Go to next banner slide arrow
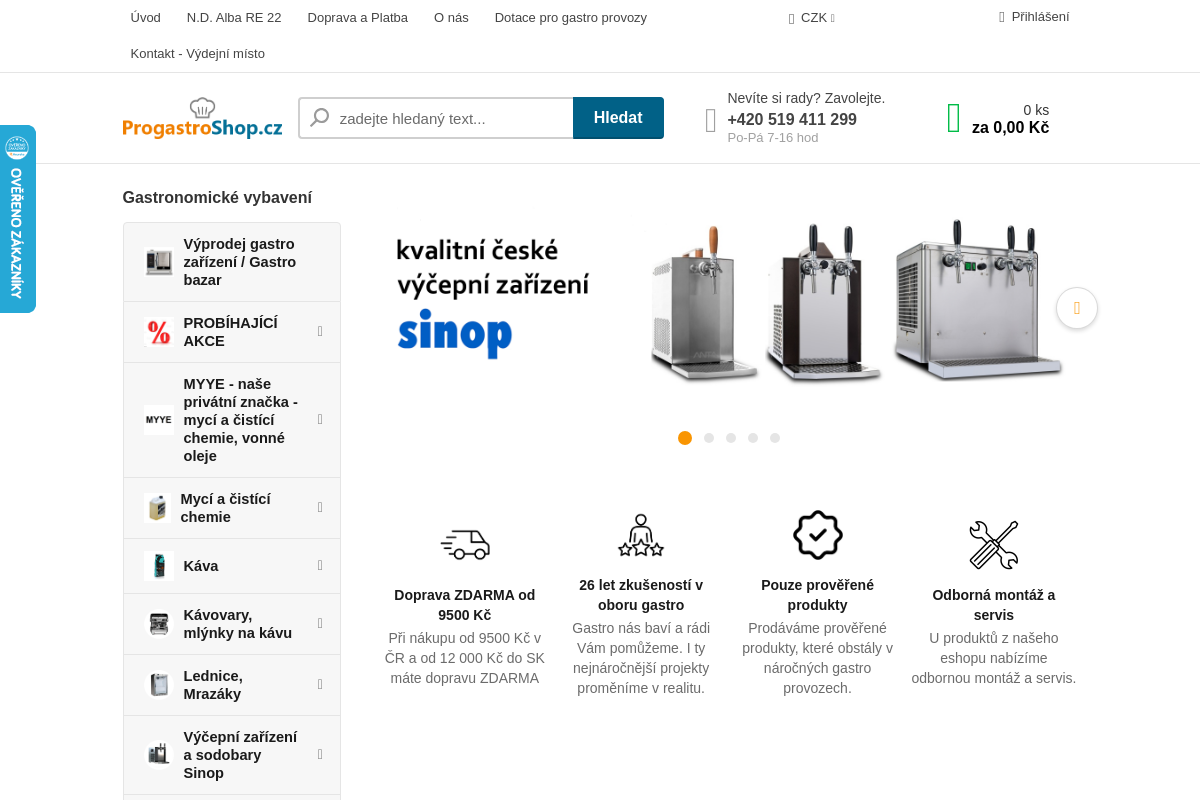 coord(1077,308)
